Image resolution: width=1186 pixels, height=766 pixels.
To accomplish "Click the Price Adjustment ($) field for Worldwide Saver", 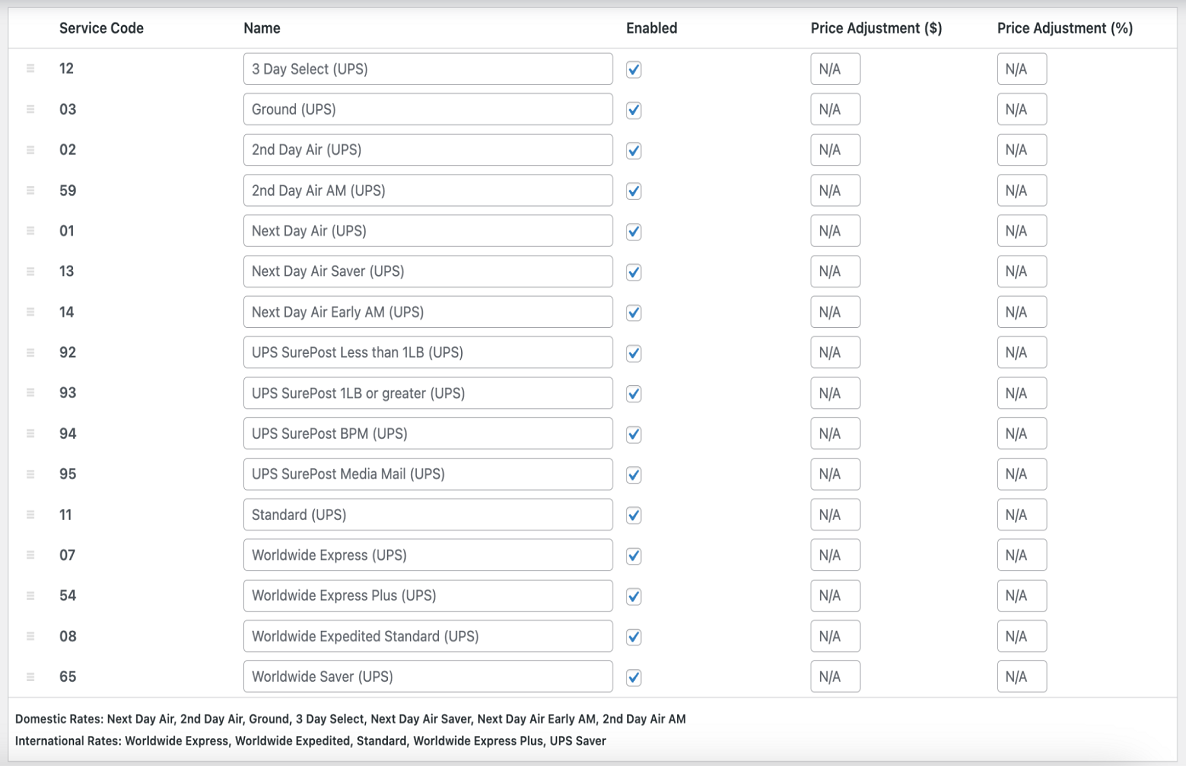I will click(x=835, y=676).
